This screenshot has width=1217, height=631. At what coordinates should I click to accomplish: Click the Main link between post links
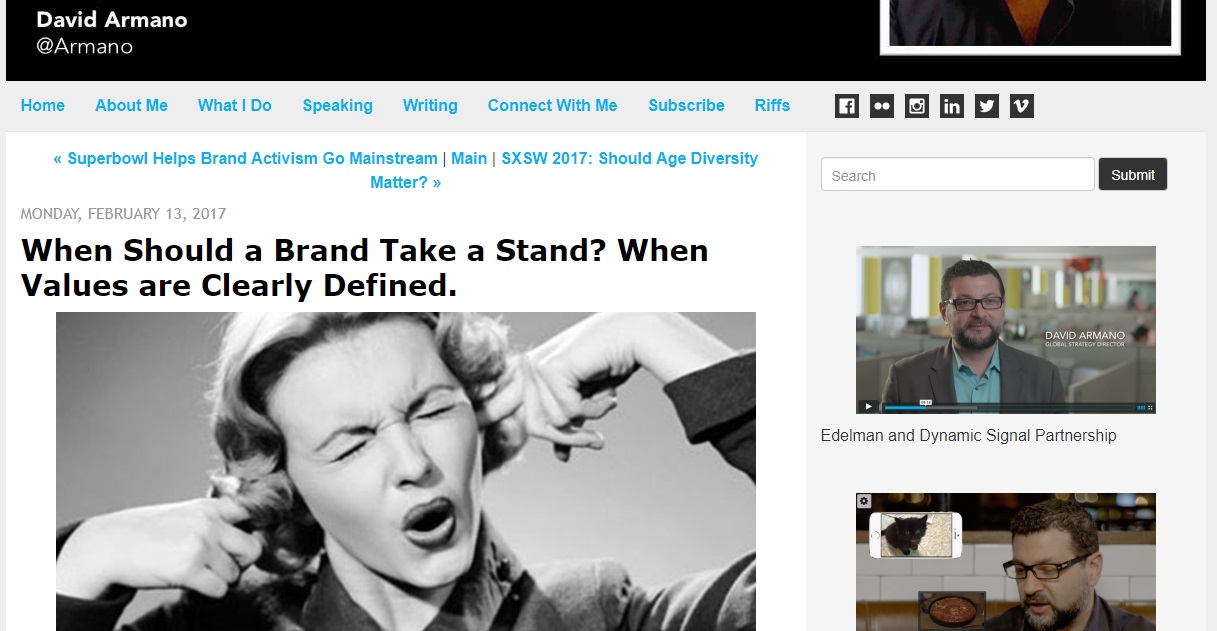click(x=469, y=158)
